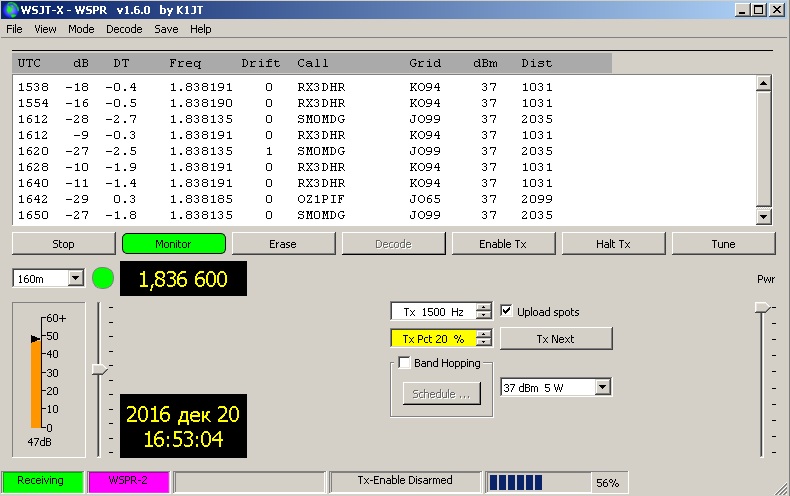Screen dimensions: 790x496
Task: Click the orange signal level meter bar
Action: pyautogui.click(x=36, y=383)
